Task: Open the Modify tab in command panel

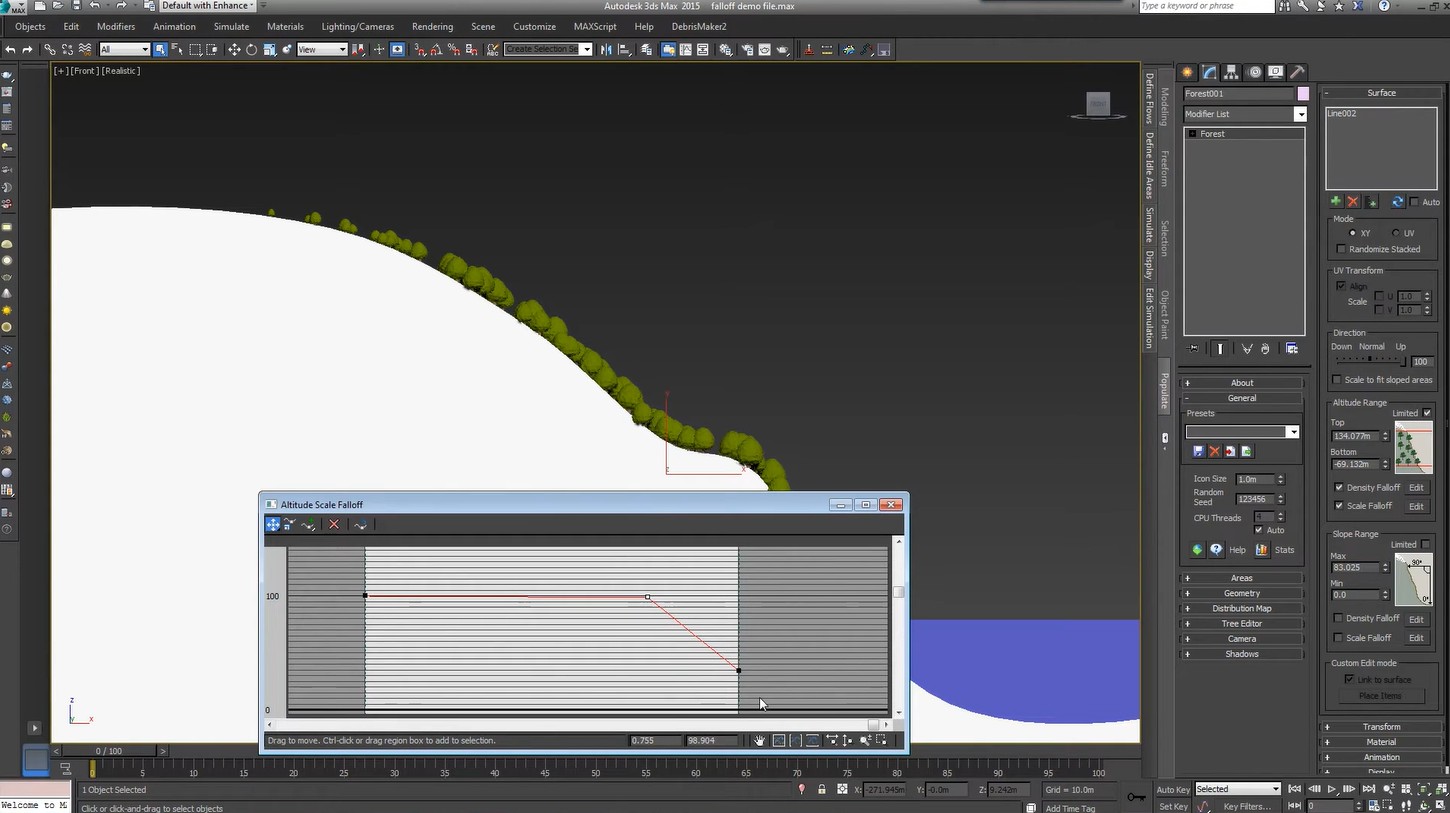Action: pos(1210,72)
